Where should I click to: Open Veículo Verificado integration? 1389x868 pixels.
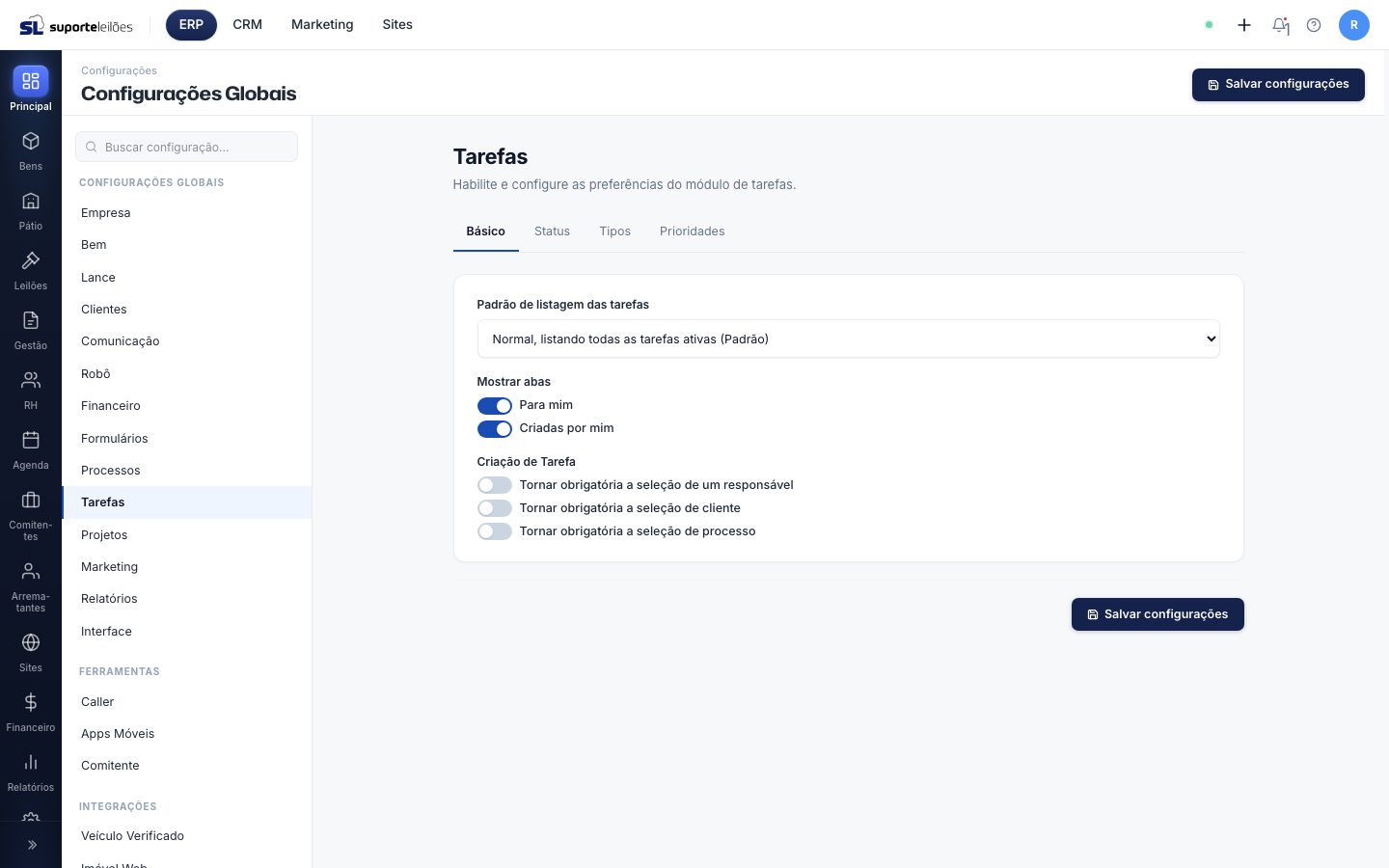pyautogui.click(x=187, y=836)
